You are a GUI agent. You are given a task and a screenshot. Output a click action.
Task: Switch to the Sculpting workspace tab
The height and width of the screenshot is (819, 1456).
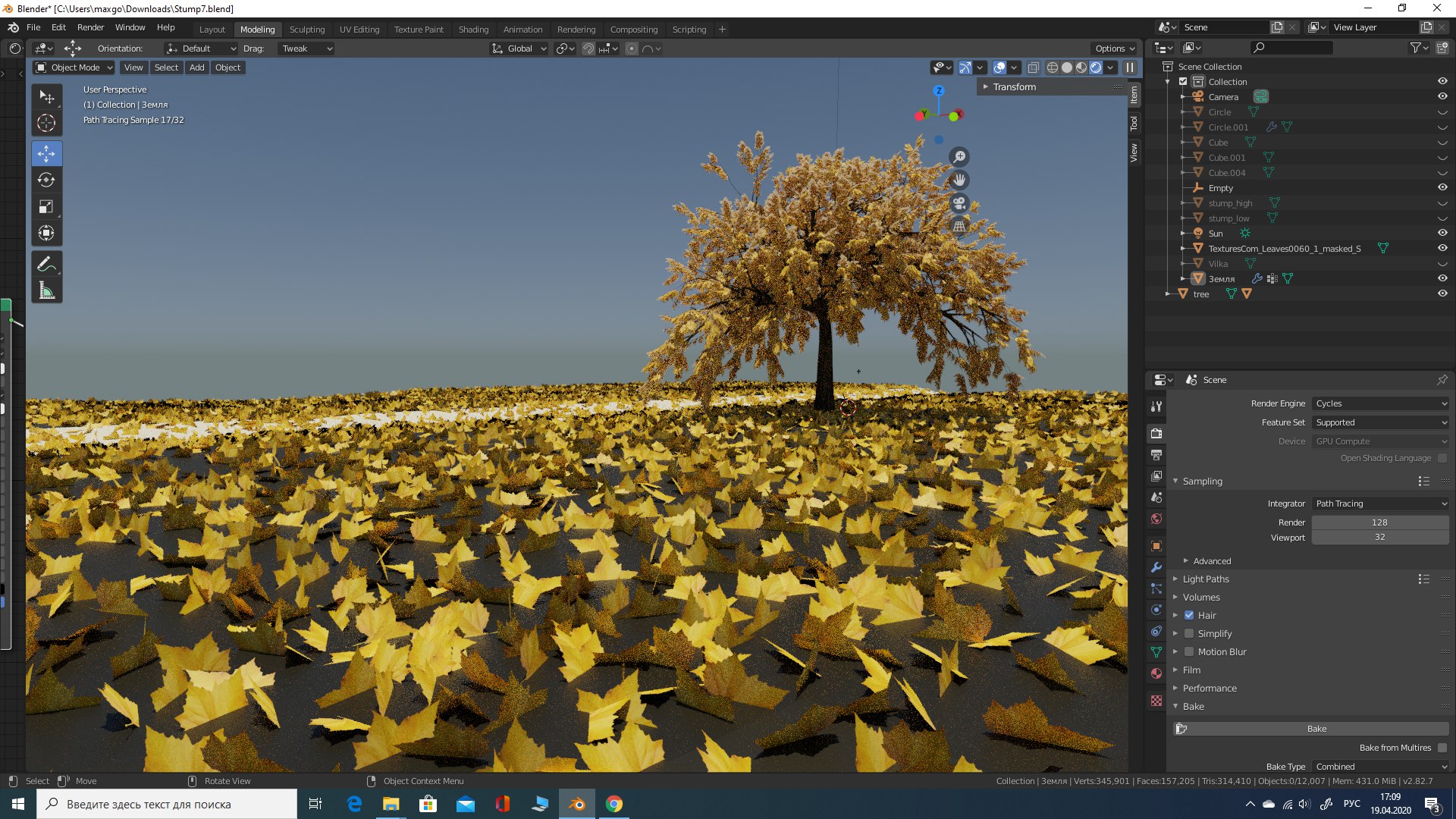point(307,30)
